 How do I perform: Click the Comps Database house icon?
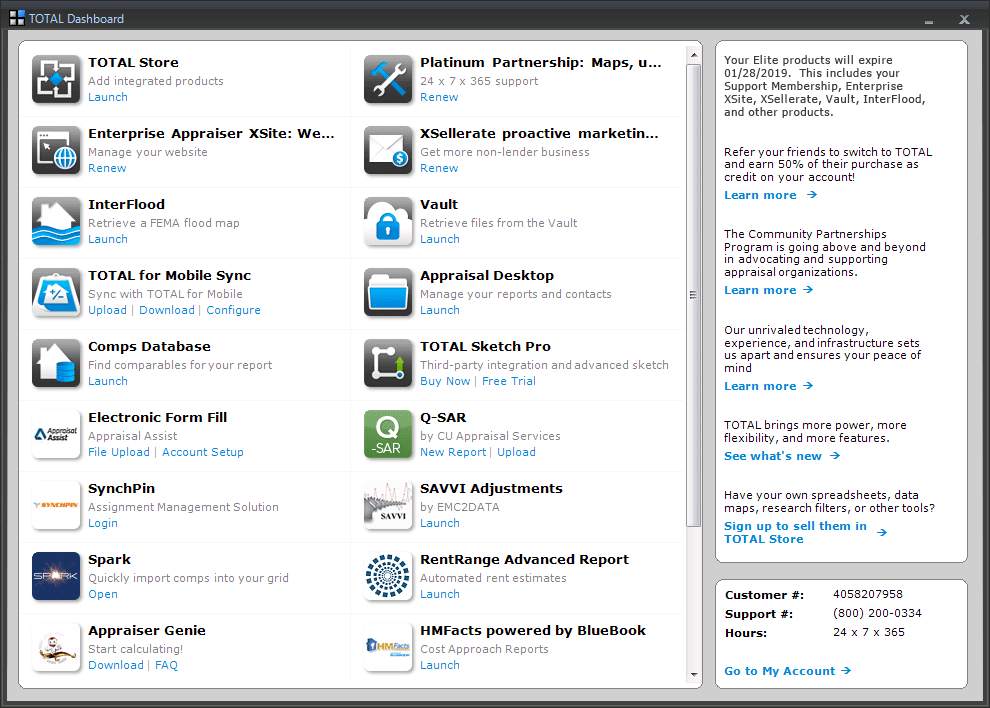(x=56, y=363)
